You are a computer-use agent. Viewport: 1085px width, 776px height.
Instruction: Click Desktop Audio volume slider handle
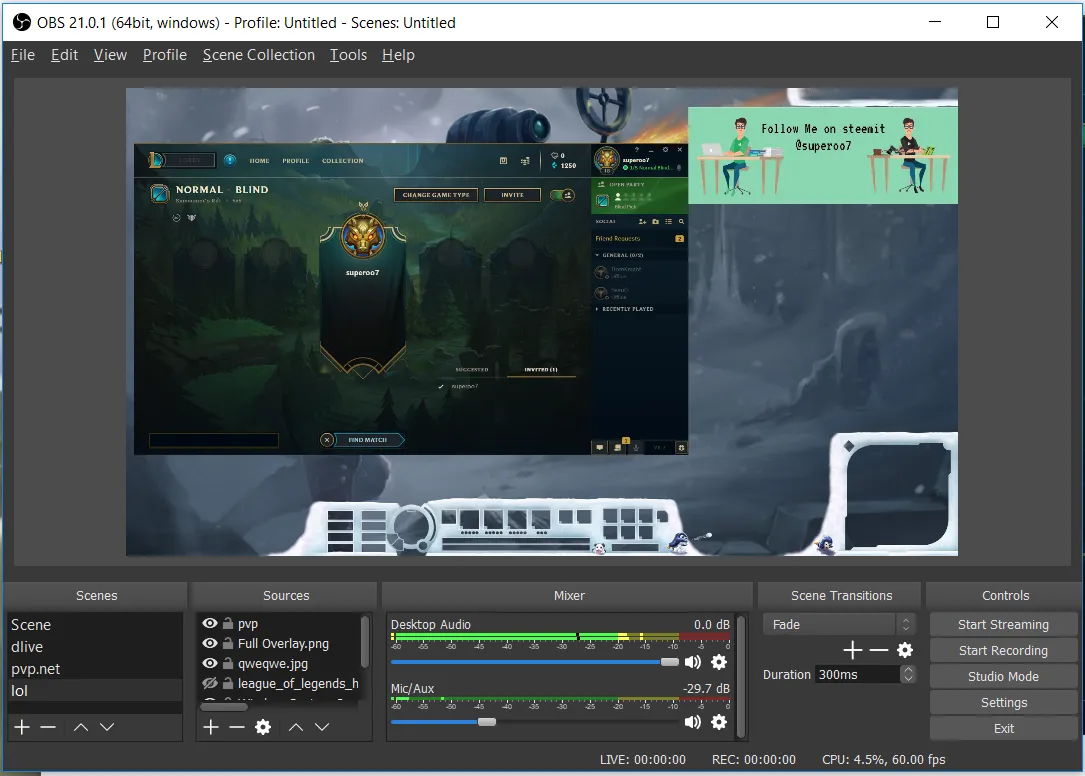670,662
